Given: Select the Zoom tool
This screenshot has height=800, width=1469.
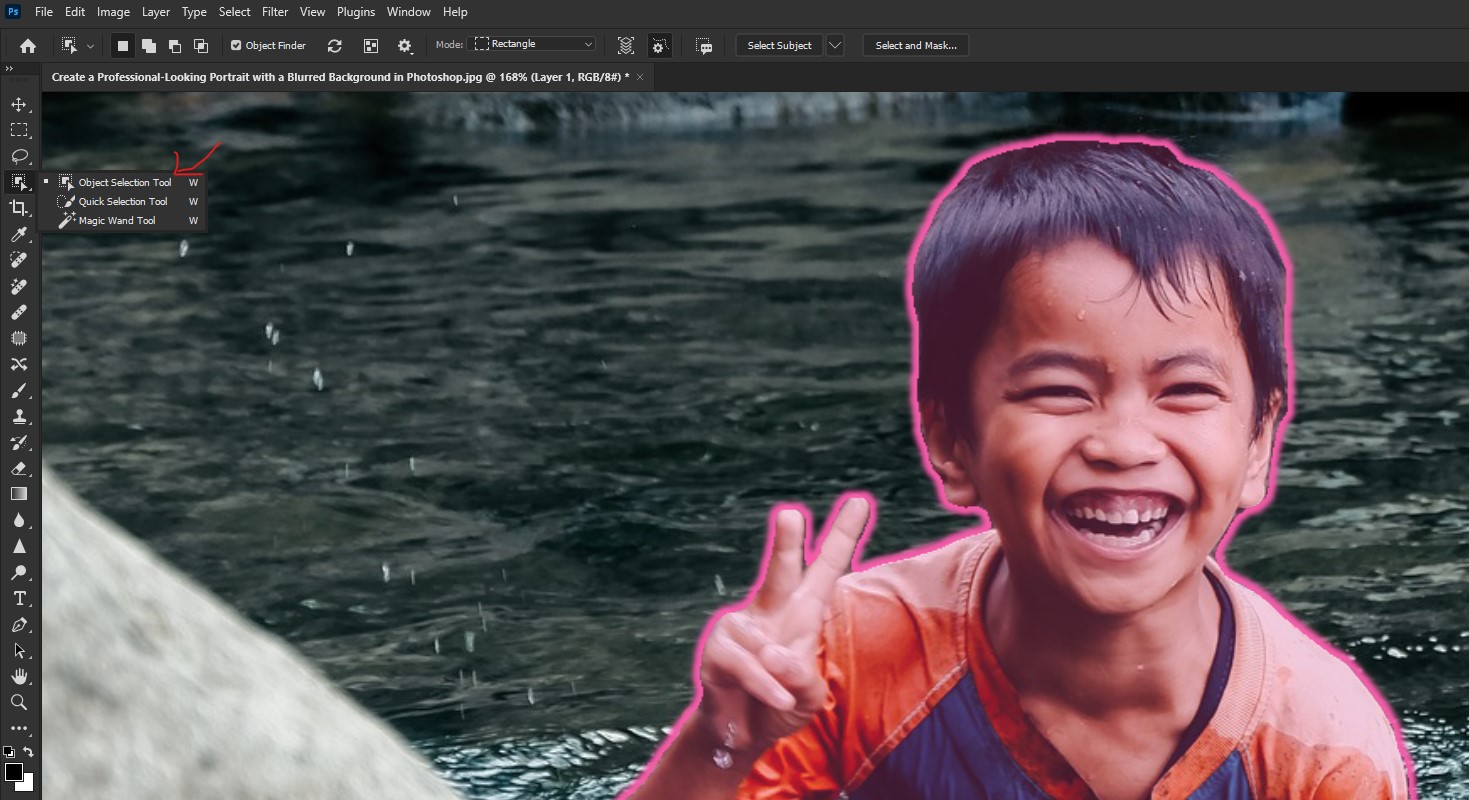Looking at the screenshot, I should pos(19,702).
